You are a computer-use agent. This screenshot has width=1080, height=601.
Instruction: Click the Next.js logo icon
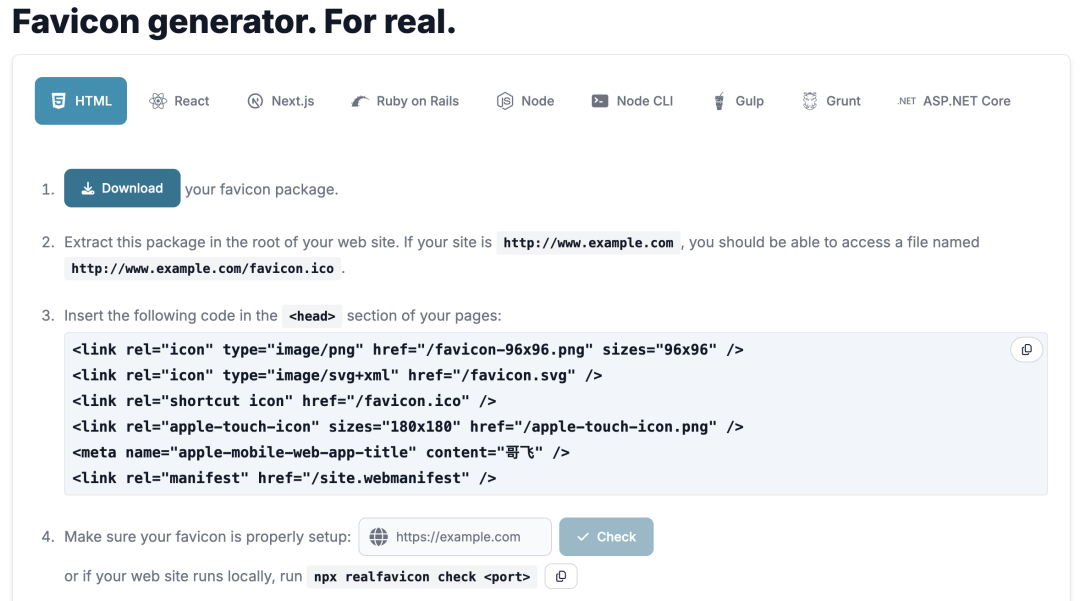point(255,101)
